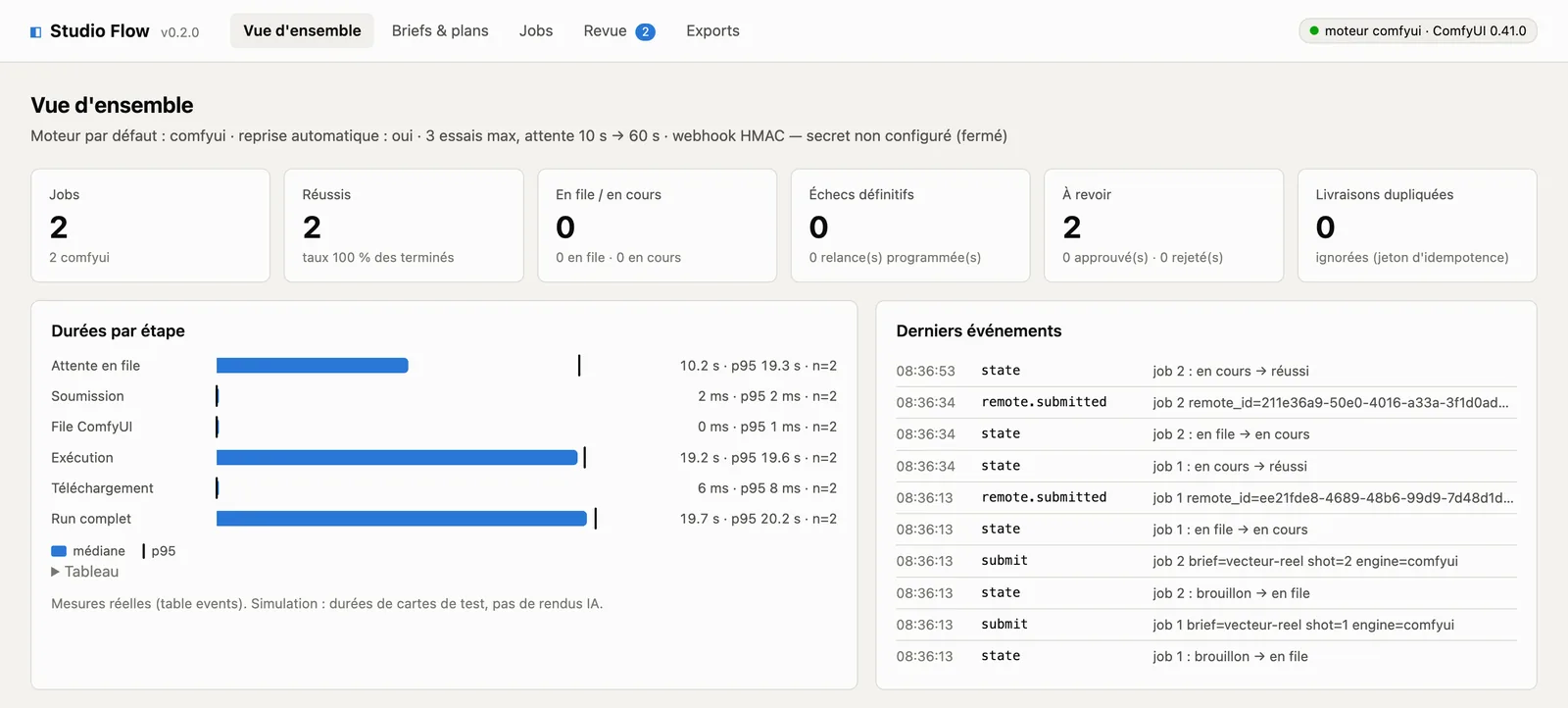Select the À revoir summary card
The width and height of the screenshot is (1568, 708).
(1164, 226)
